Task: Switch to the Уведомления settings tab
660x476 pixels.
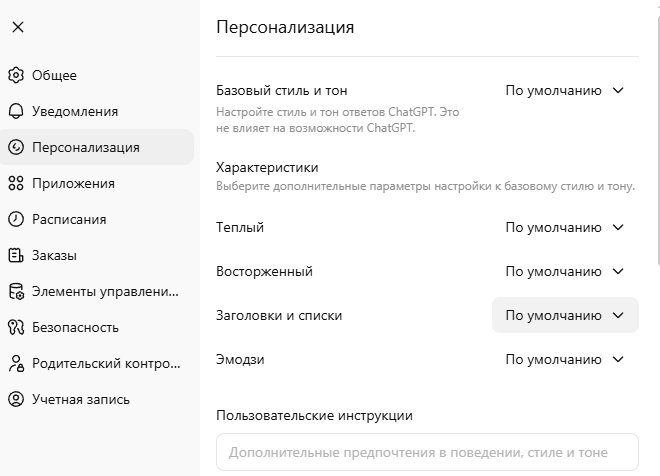Action: click(x=75, y=111)
